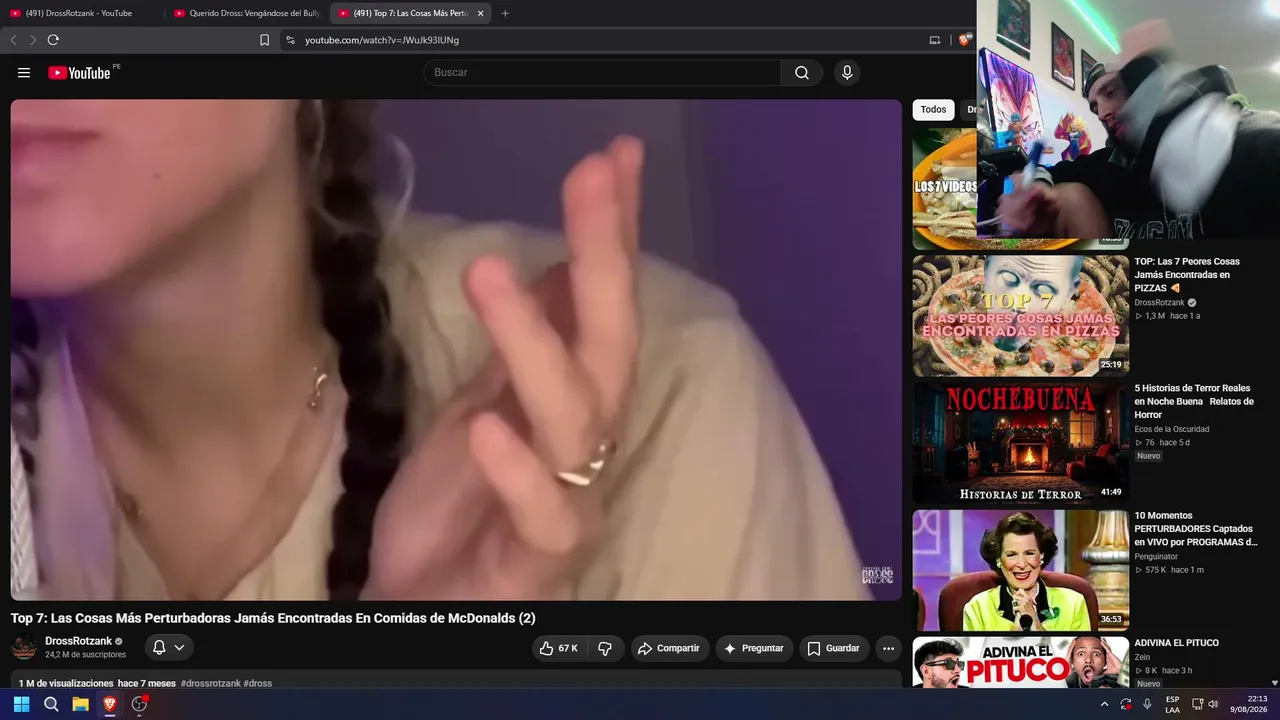Open the 'ADIVINA EL PITUCO' video title
This screenshot has height=720, width=1280.
tap(1176, 643)
